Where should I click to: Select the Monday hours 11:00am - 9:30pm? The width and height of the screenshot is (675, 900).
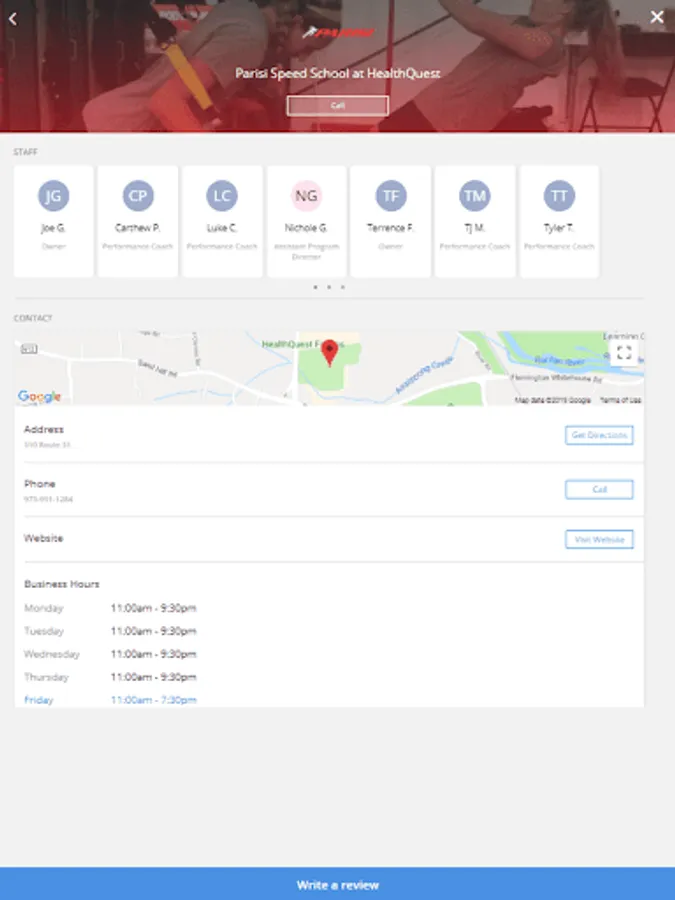point(153,608)
